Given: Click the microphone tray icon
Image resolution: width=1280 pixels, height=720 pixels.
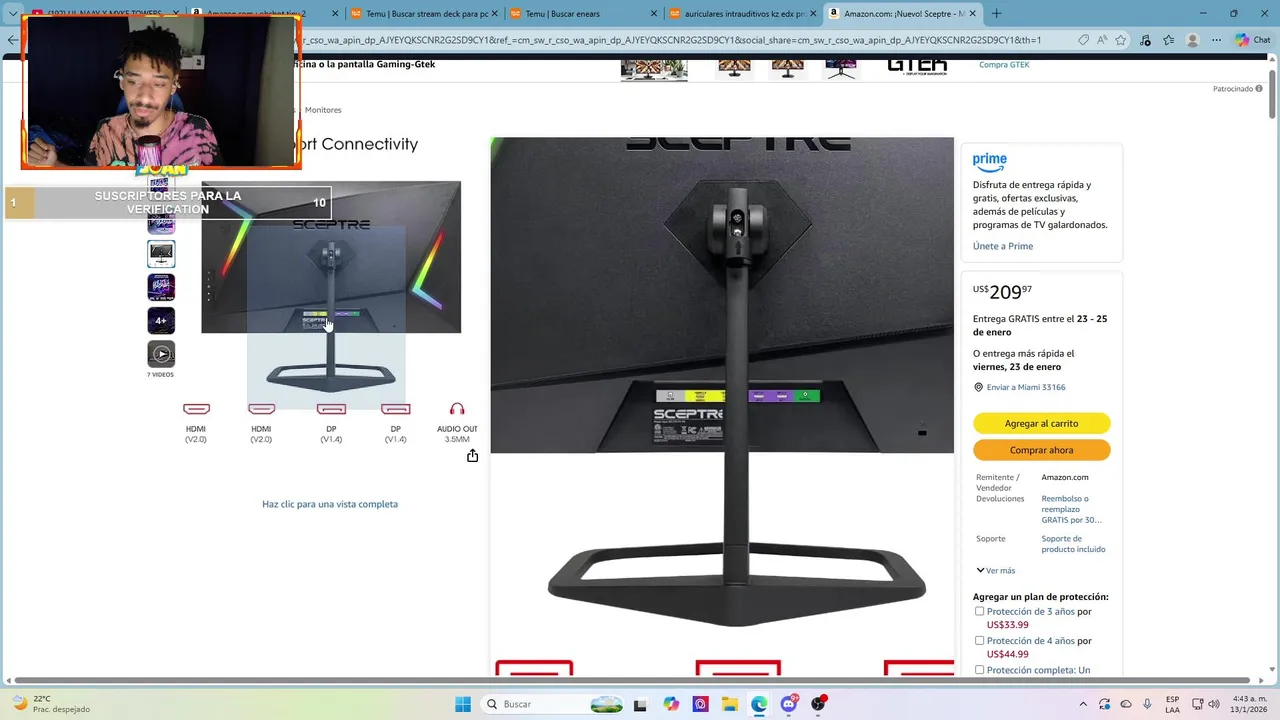Looking at the screenshot, I should point(1147,704).
